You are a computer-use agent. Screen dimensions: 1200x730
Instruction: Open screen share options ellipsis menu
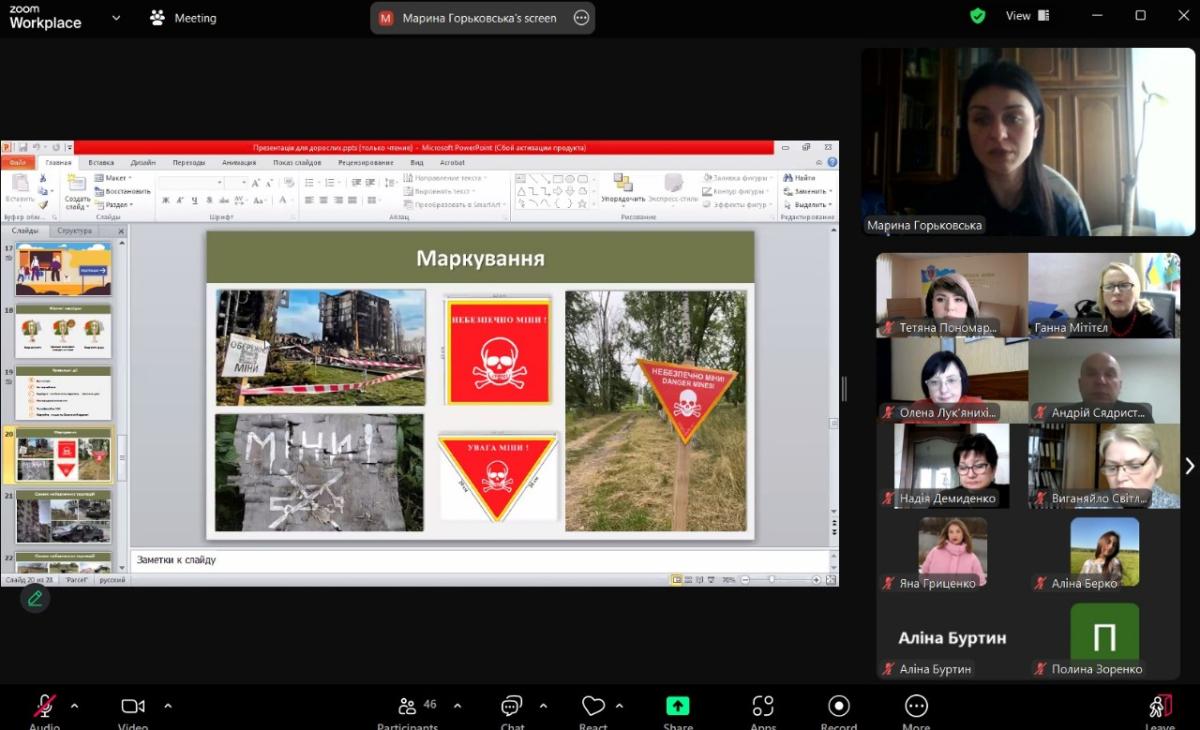point(581,18)
